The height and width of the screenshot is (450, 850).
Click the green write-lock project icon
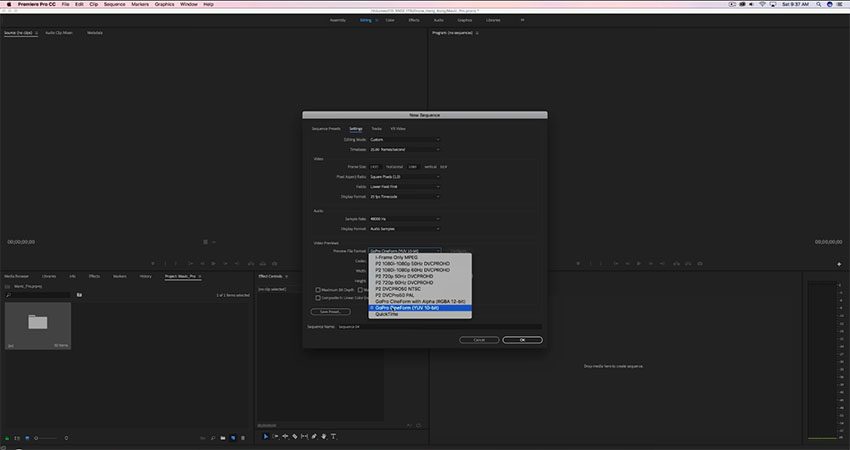click(x=7, y=438)
